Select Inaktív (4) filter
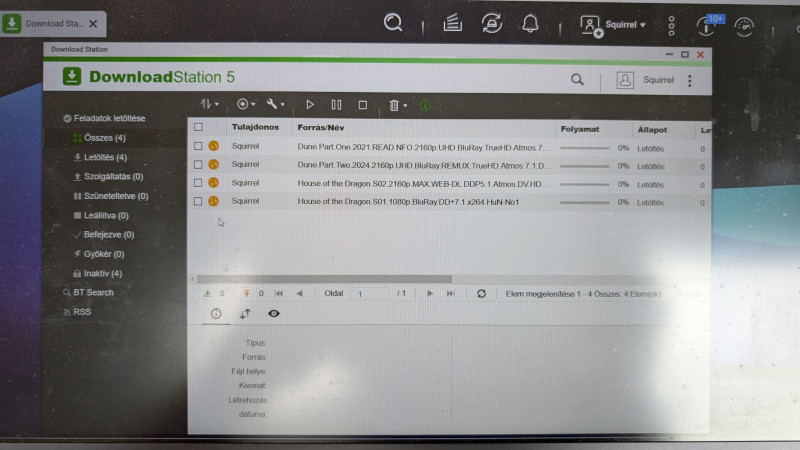This screenshot has height=450, width=800. (98, 273)
